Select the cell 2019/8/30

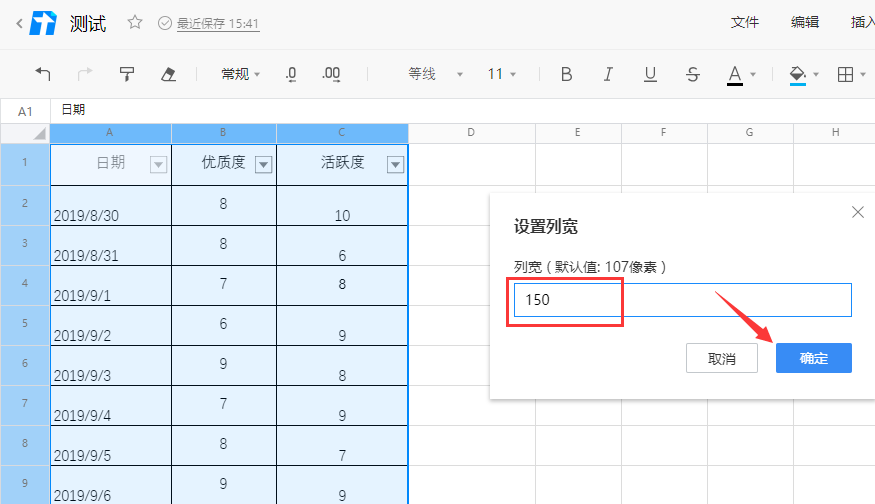pyautogui.click(x=110, y=205)
